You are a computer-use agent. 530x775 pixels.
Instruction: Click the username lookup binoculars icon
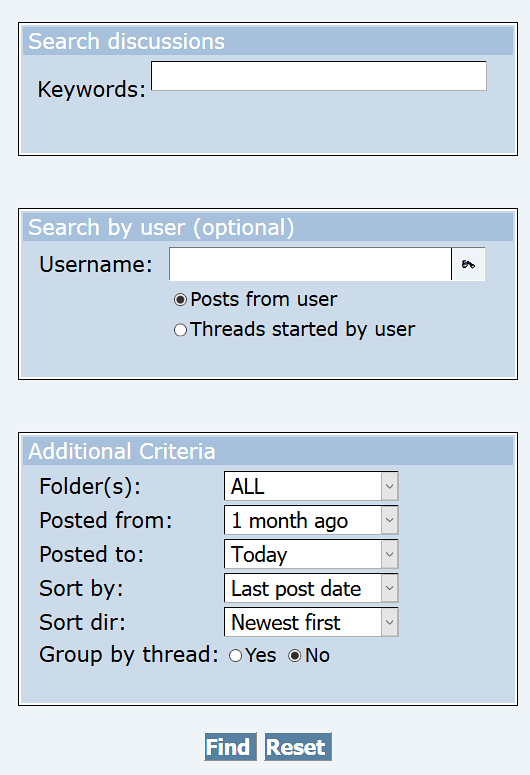pos(468,264)
